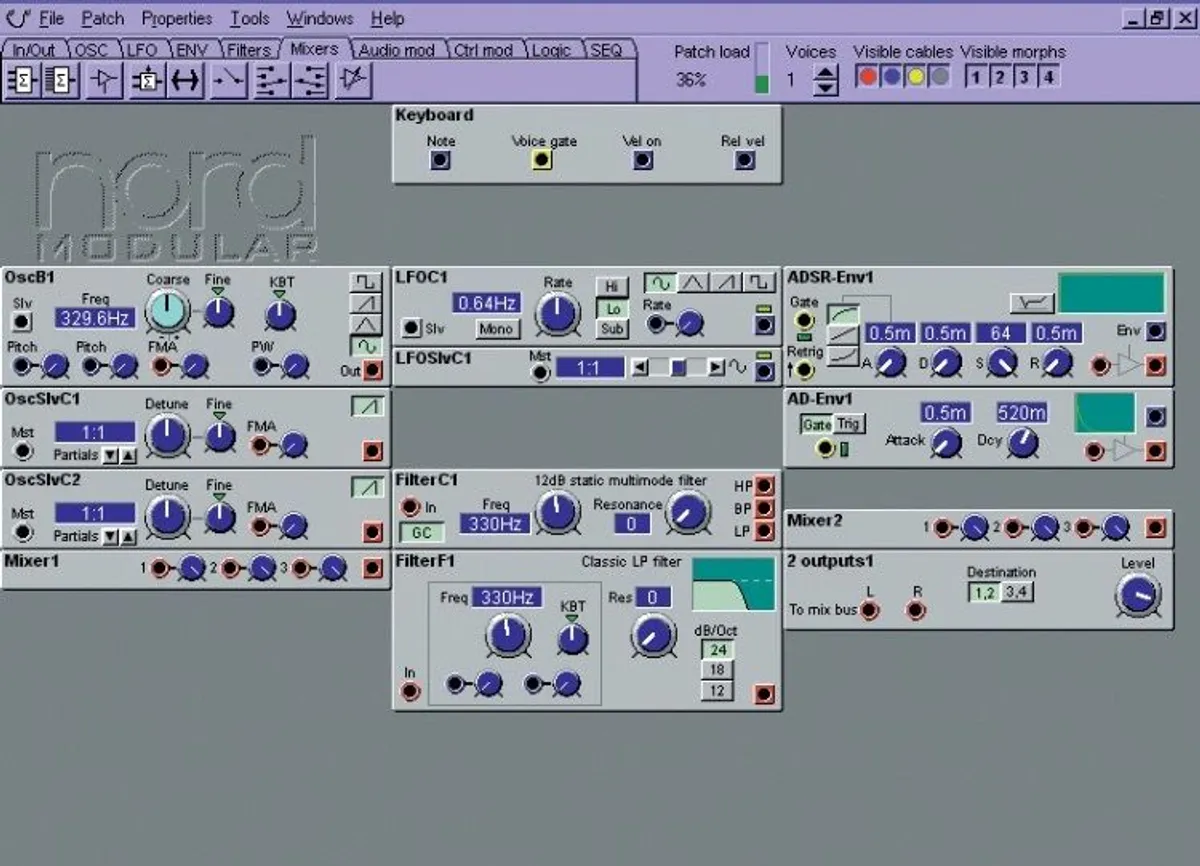Increase Voices count with up arrow

click(x=825, y=72)
